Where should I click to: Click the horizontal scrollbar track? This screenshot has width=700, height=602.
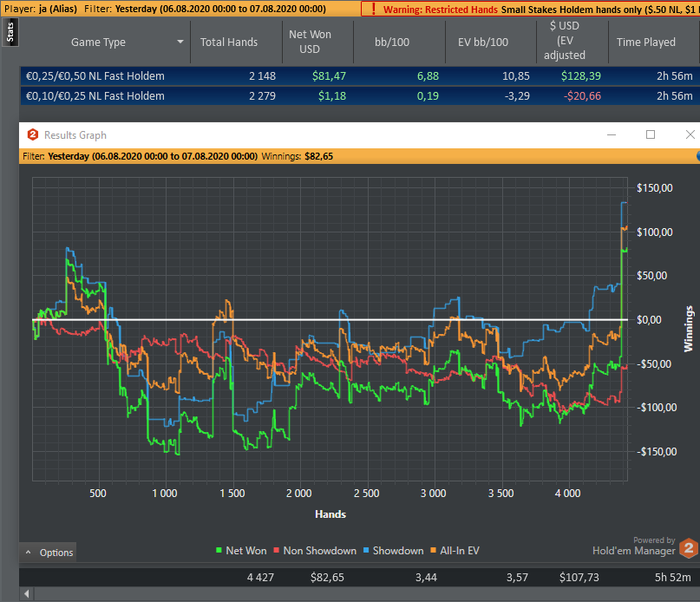tap(367, 594)
